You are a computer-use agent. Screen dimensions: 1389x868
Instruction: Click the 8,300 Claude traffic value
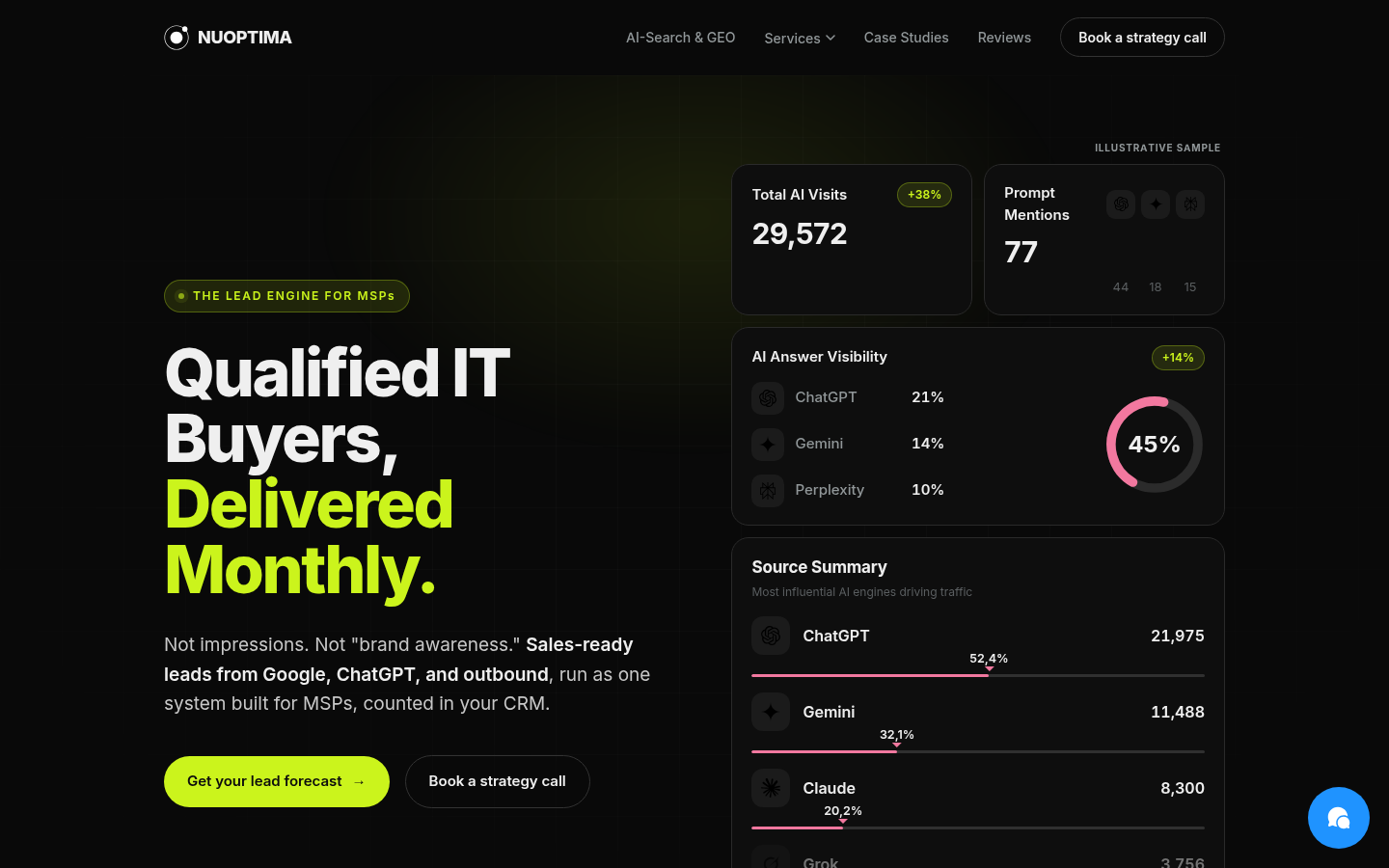[x=1183, y=788]
